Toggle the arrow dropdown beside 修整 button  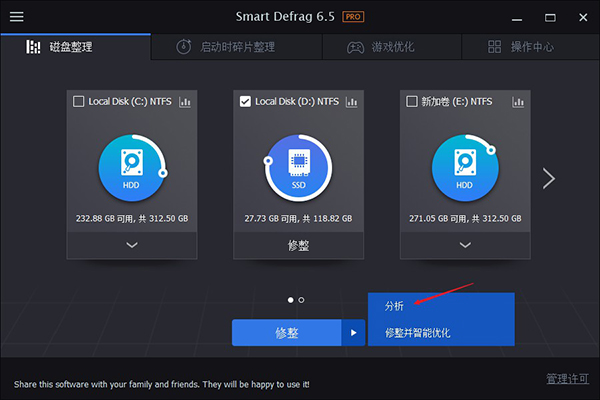353,333
